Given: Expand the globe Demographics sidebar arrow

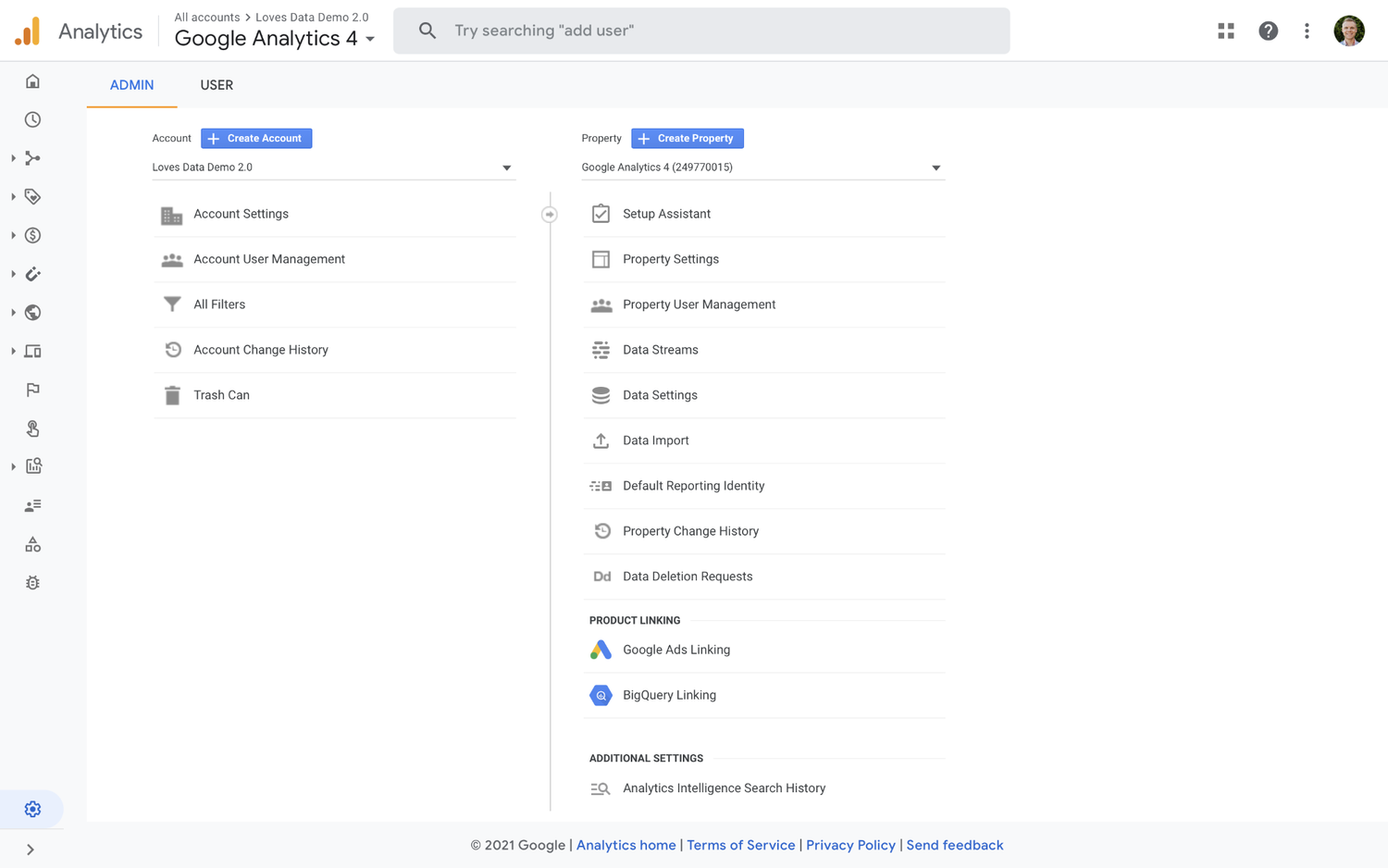Looking at the screenshot, I should tap(13, 313).
